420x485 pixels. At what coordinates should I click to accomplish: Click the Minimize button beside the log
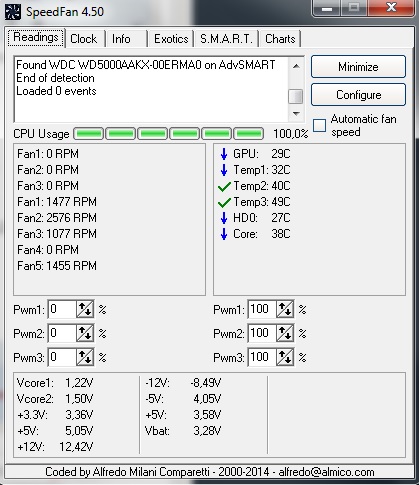pos(358,67)
